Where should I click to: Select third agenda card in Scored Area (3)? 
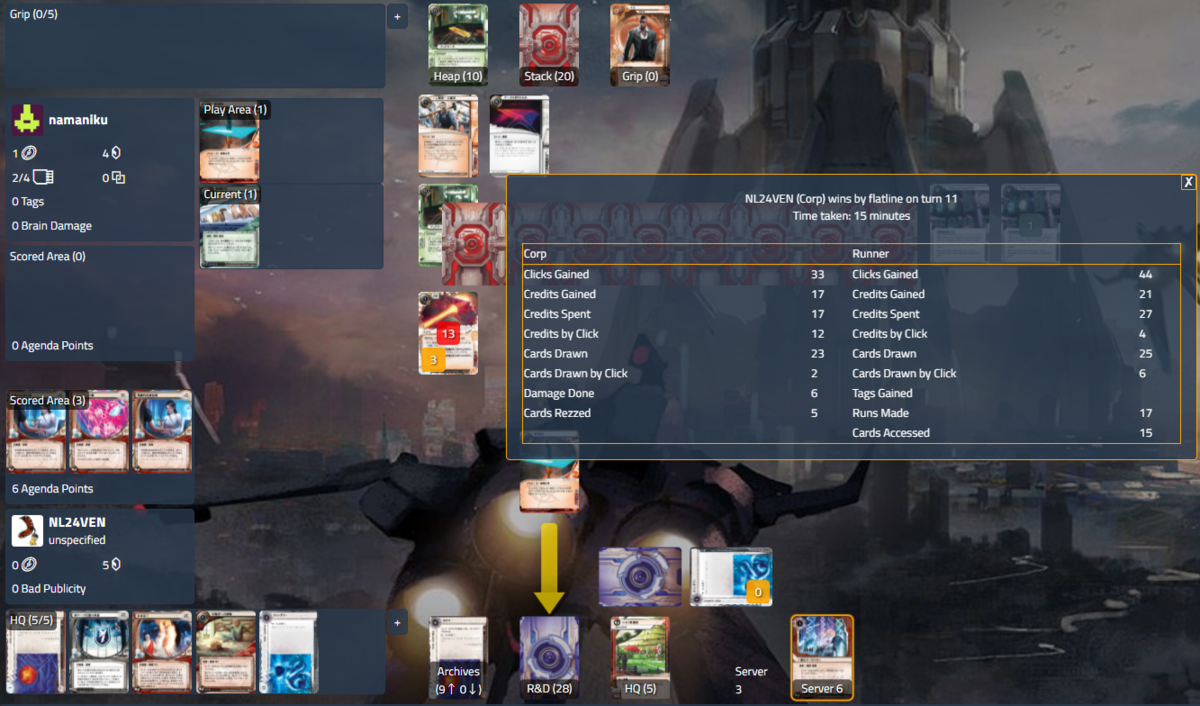coord(161,431)
